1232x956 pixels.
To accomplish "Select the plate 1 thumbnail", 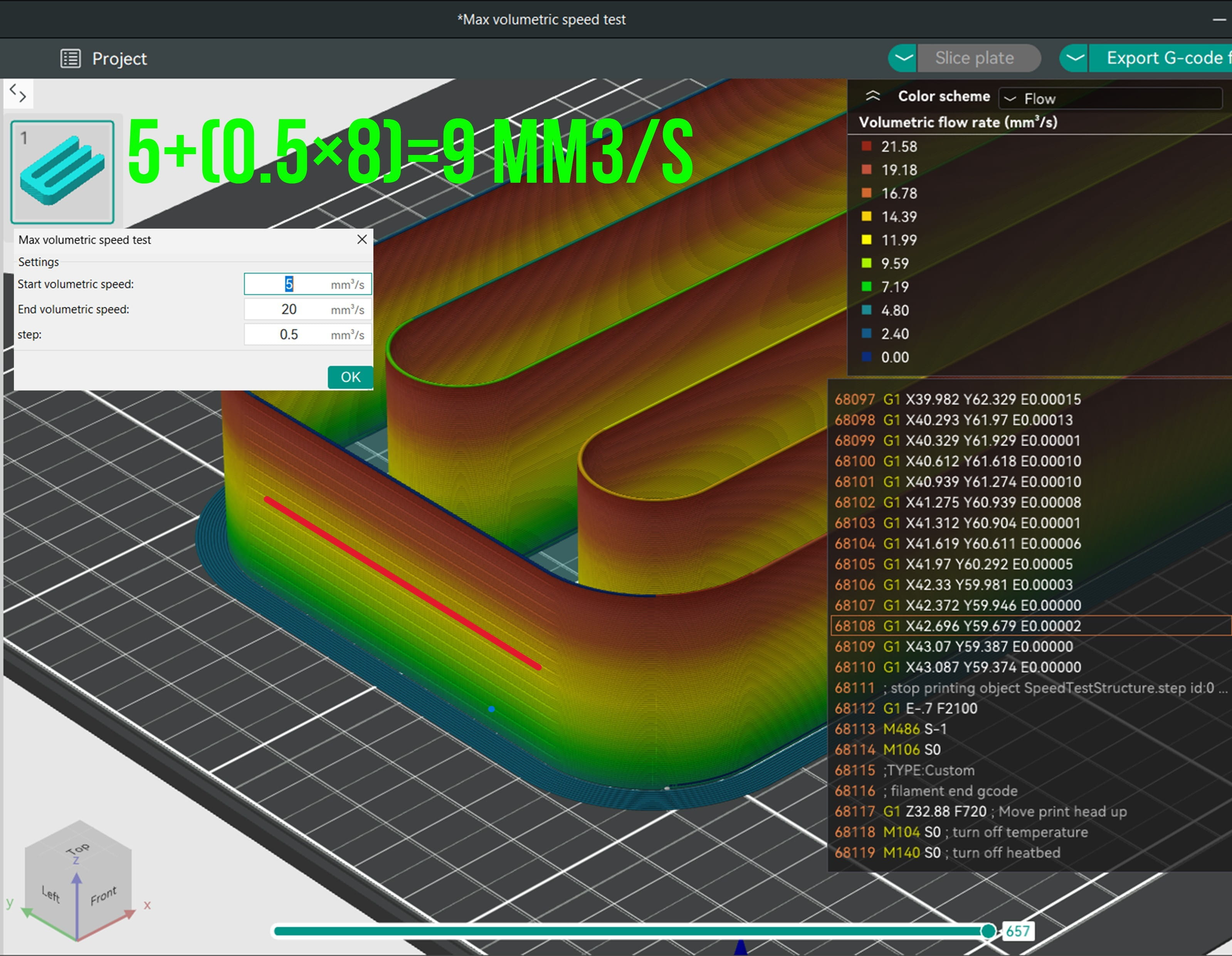I will [x=62, y=172].
